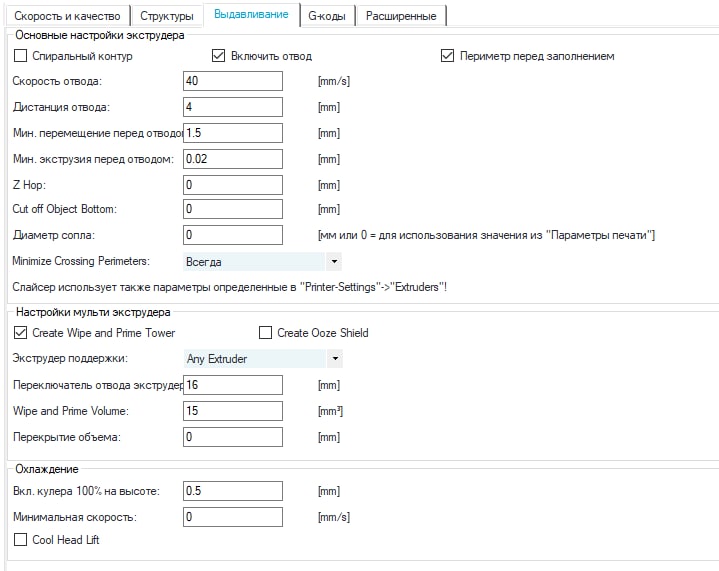Select the Вкл. кулера 100% на высоте field
This screenshot has width=719, height=571.
[x=233, y=491]
